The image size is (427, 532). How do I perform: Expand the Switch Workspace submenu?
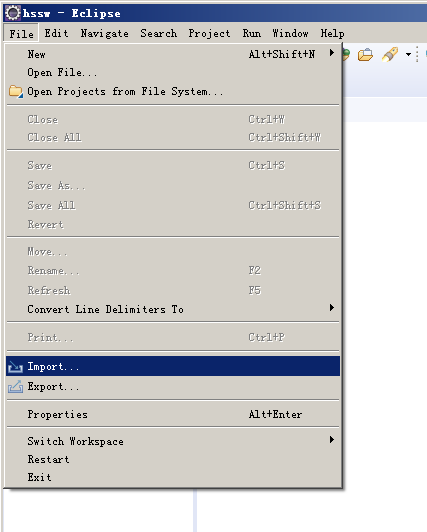pyautogui.click(x=332, y=440)
